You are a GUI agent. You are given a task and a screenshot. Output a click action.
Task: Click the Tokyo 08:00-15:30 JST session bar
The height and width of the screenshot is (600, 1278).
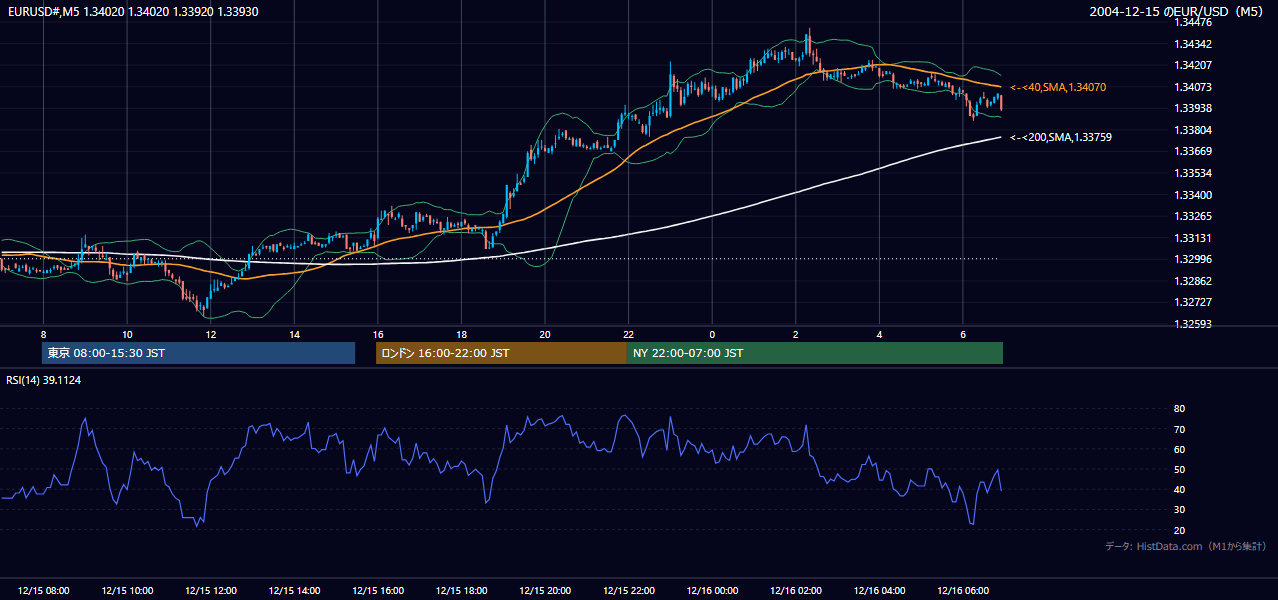(198, 353)
